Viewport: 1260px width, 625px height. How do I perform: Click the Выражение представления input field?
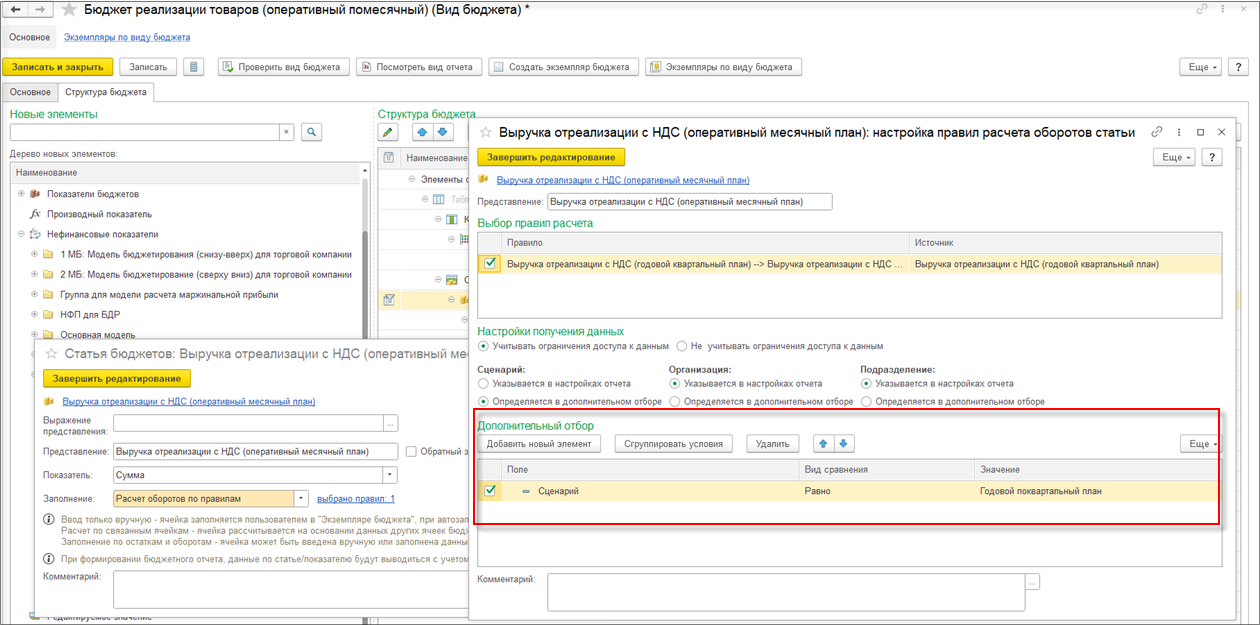pos(248,423)
